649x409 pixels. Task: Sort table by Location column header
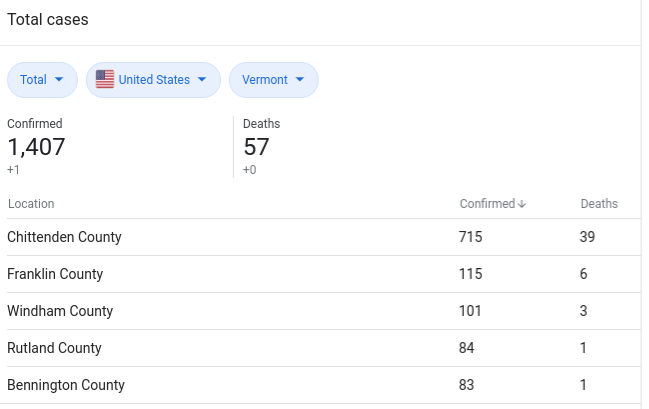pos(31,204)
